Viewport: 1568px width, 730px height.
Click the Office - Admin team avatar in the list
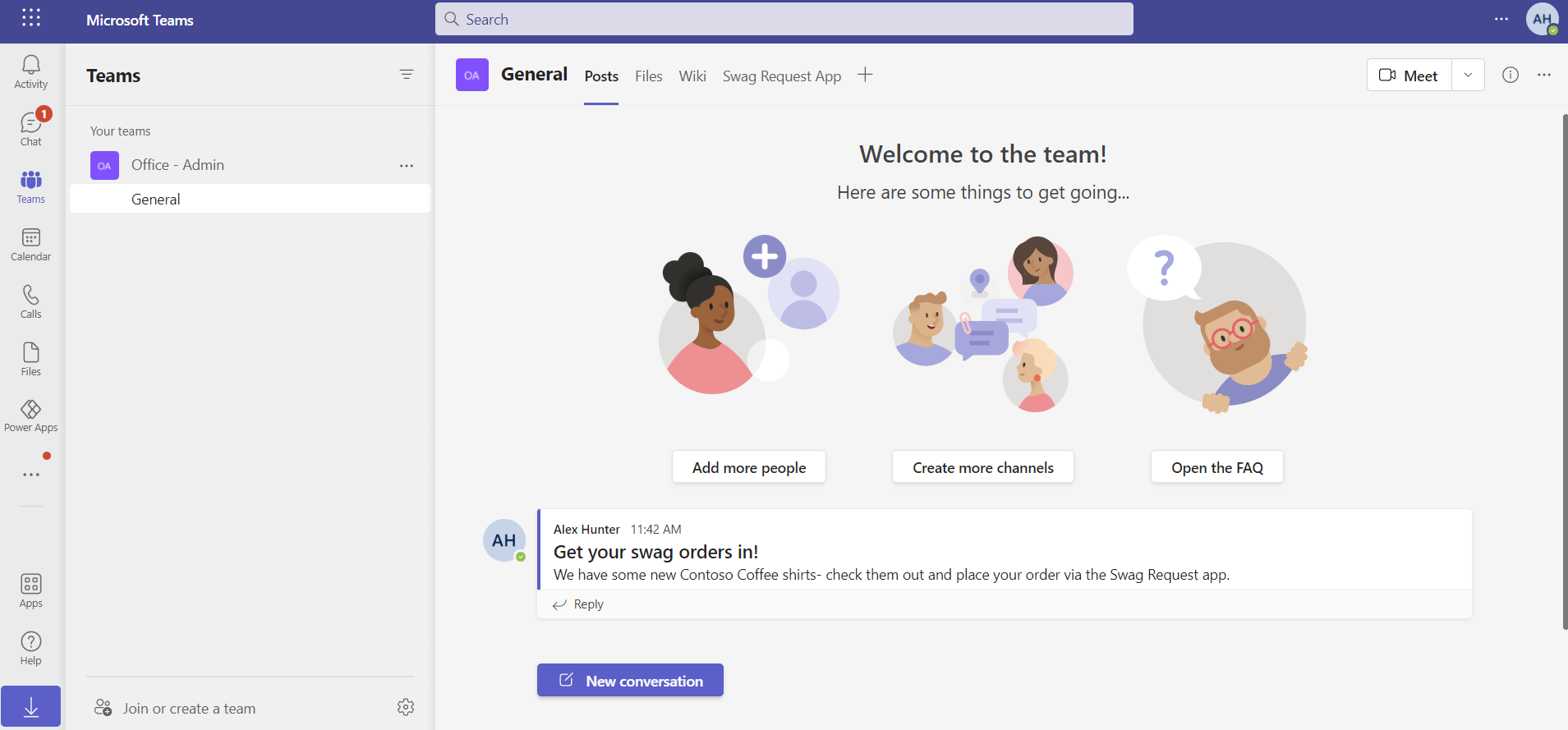click(x=104, y=166)
